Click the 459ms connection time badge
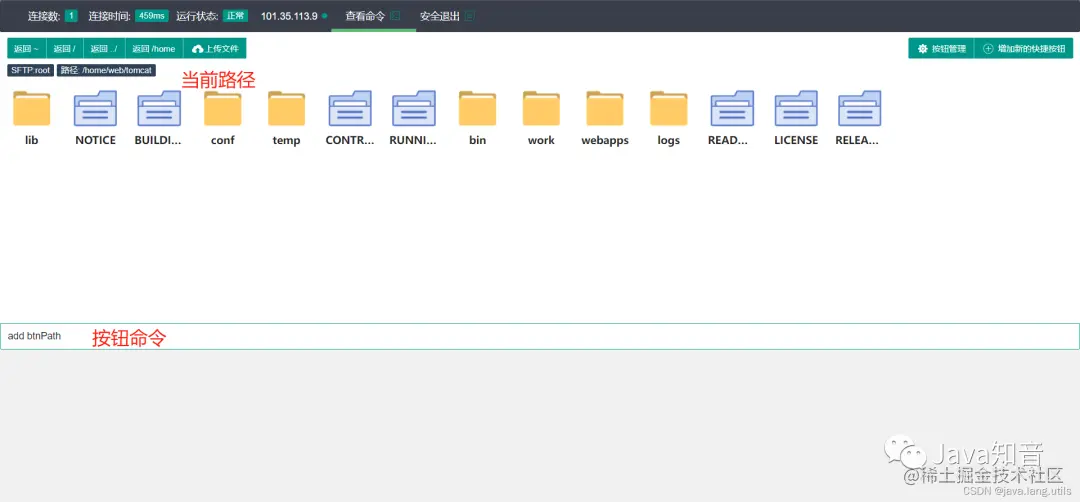Viewport: 1080px width, 502px height. tap(152, 16)
